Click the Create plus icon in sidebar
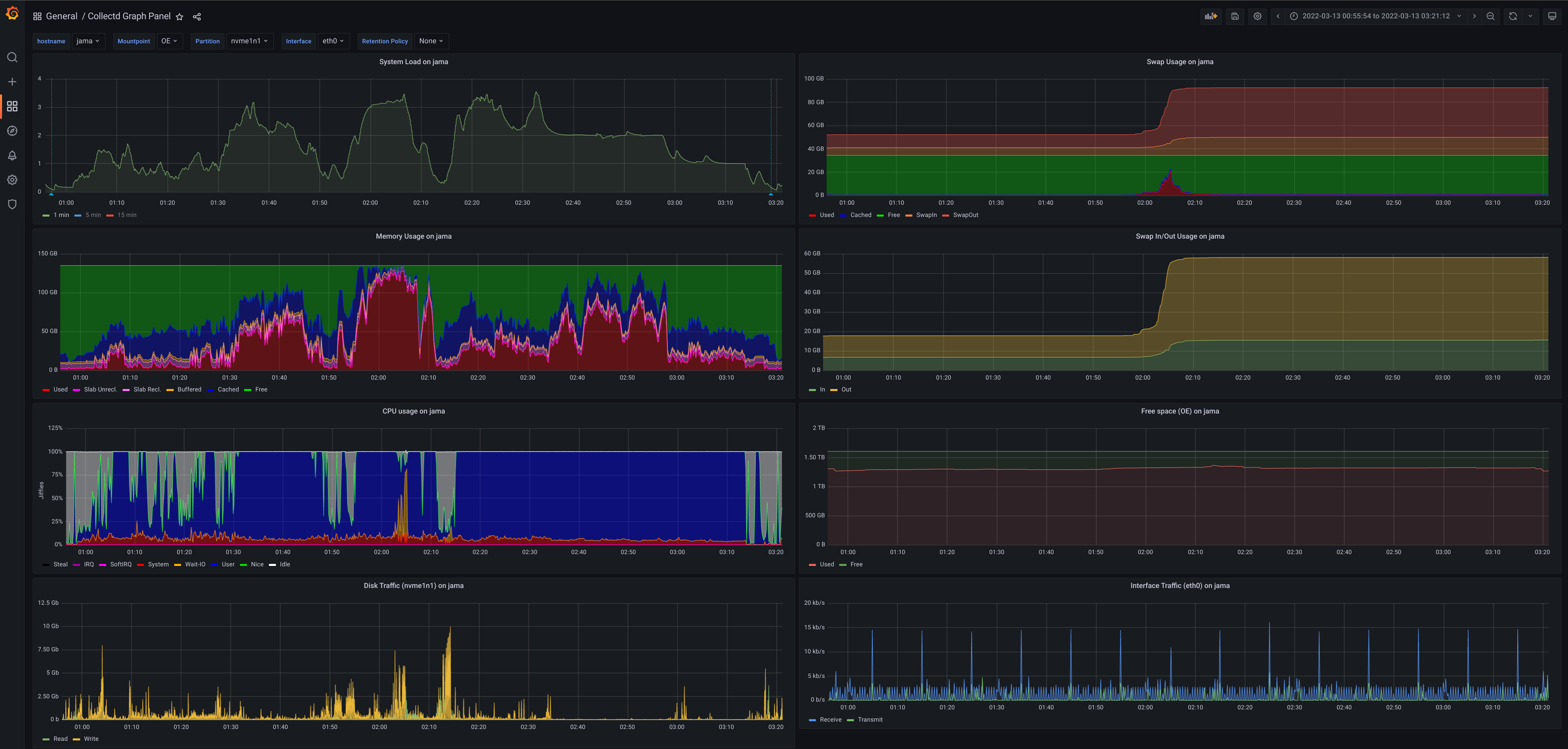This screenshot has width=1568, height=749. click(12, 82)
